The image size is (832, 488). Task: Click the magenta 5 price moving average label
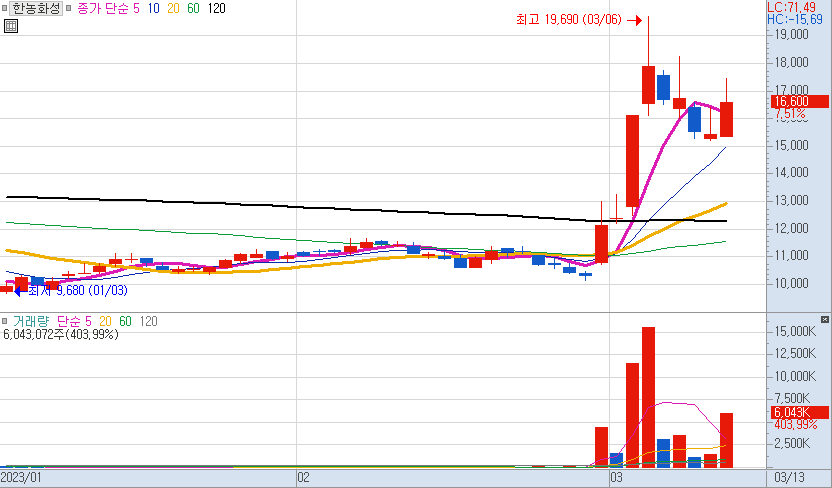[136, 8]
